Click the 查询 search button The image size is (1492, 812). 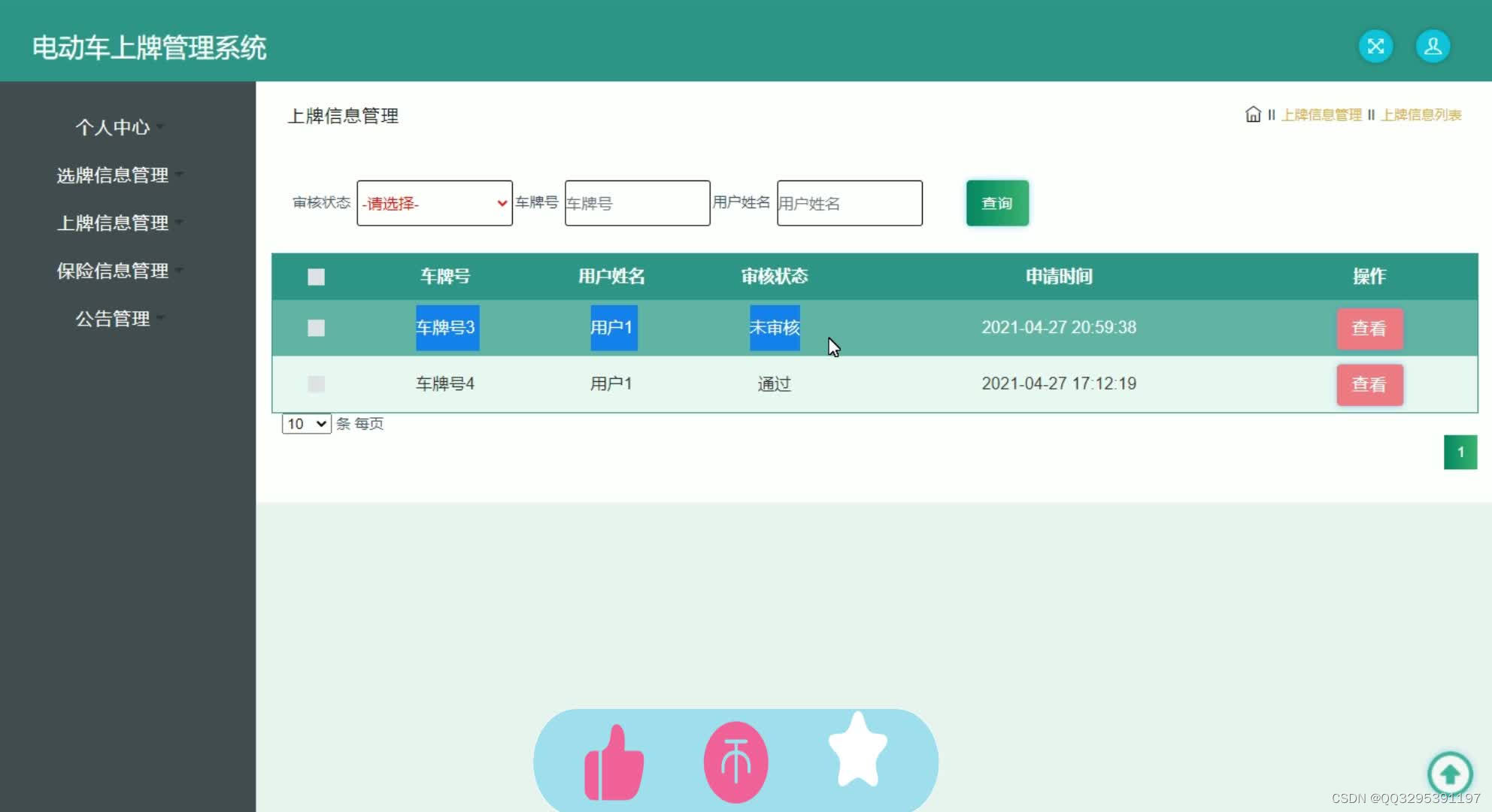tap(997, 203)
